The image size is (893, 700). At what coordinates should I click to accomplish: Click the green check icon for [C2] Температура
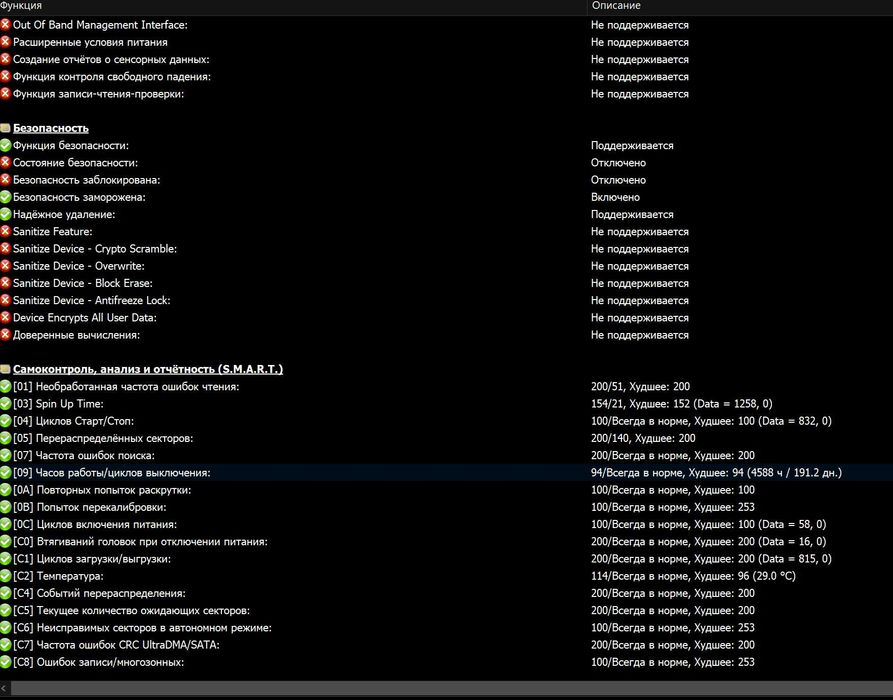coord(6,576)
